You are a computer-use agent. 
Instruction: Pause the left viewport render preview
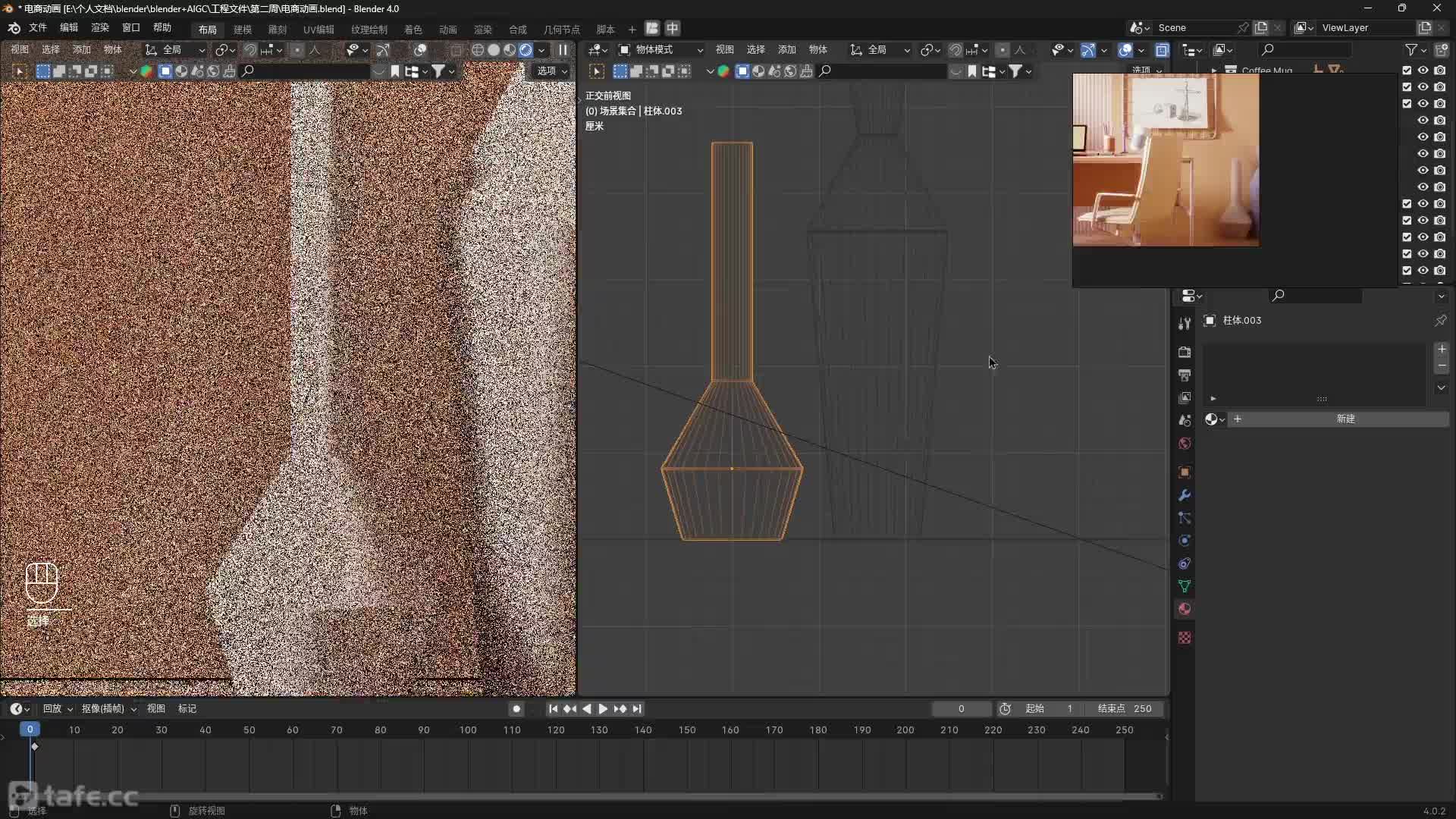pyautogui.click(x=563, y=50)
